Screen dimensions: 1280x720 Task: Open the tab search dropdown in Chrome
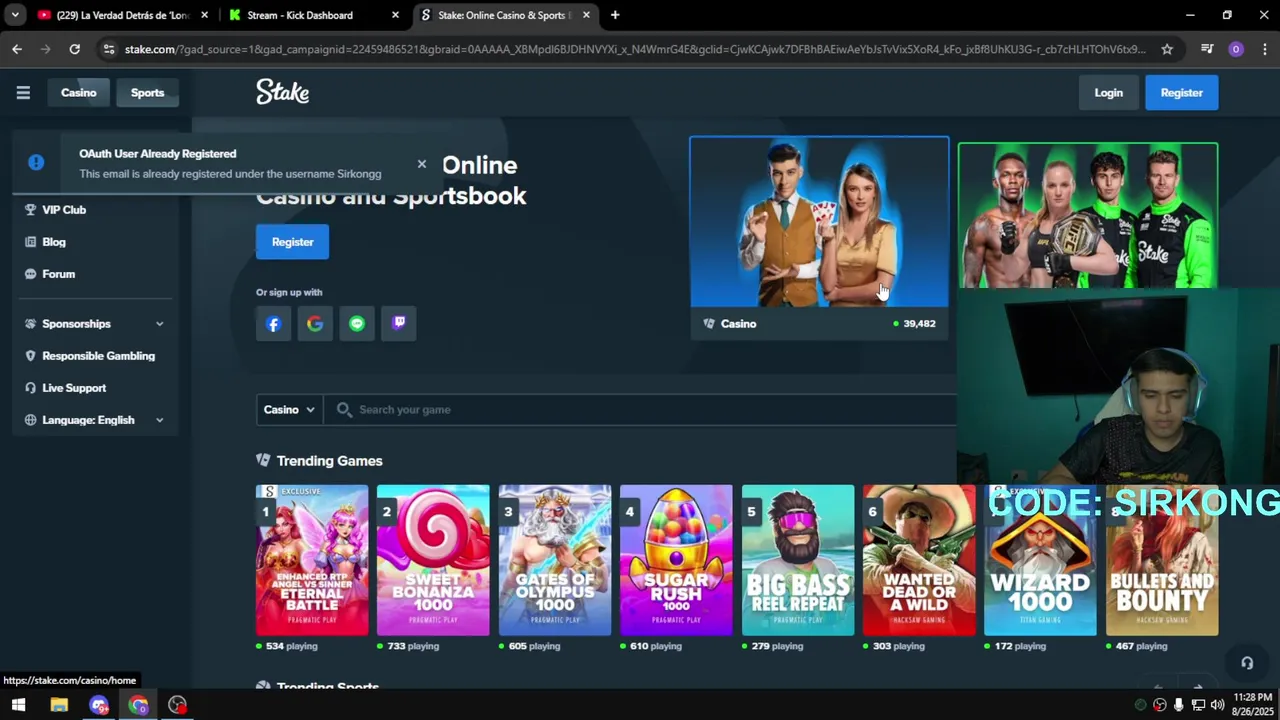[x=15, y=15]
